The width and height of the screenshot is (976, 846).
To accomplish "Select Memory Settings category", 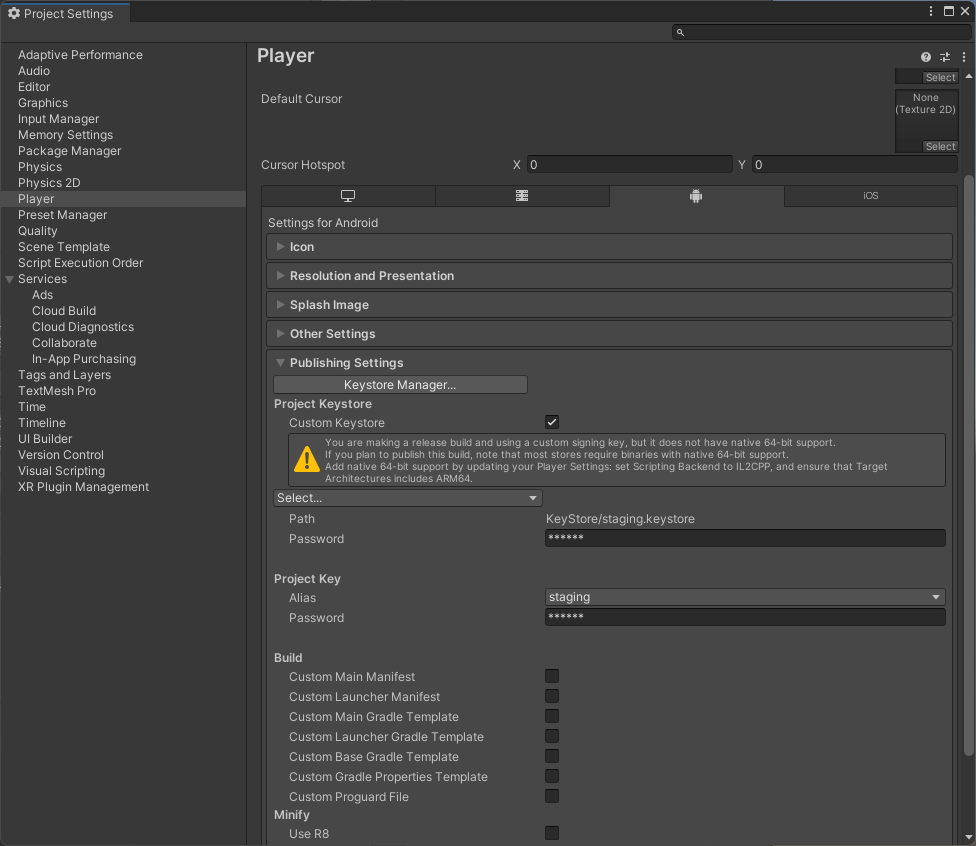I will click(x=65, y=135).
